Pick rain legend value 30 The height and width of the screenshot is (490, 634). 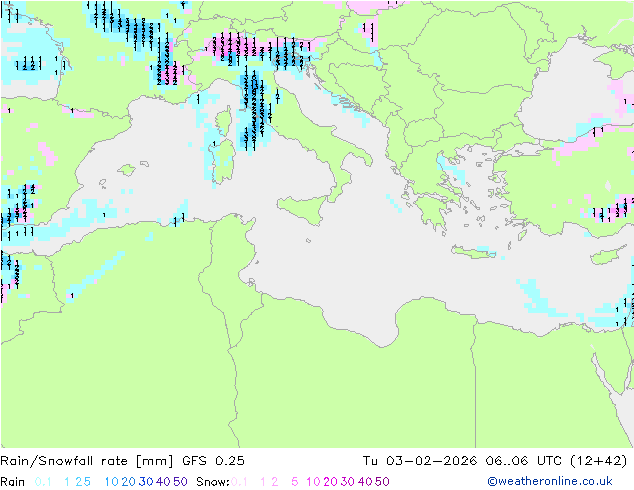pos(146,482)
